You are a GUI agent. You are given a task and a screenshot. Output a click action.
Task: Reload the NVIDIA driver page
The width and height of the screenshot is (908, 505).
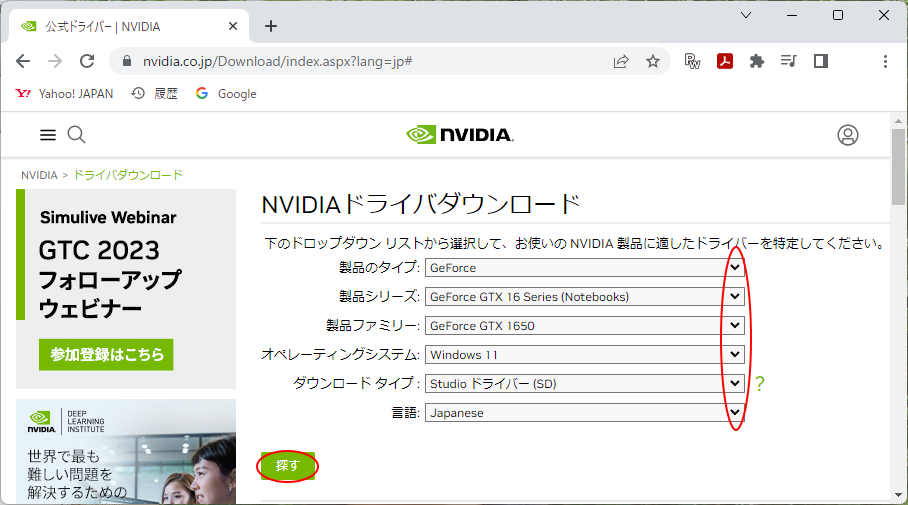pyautogui.click(x=87, y=61)
